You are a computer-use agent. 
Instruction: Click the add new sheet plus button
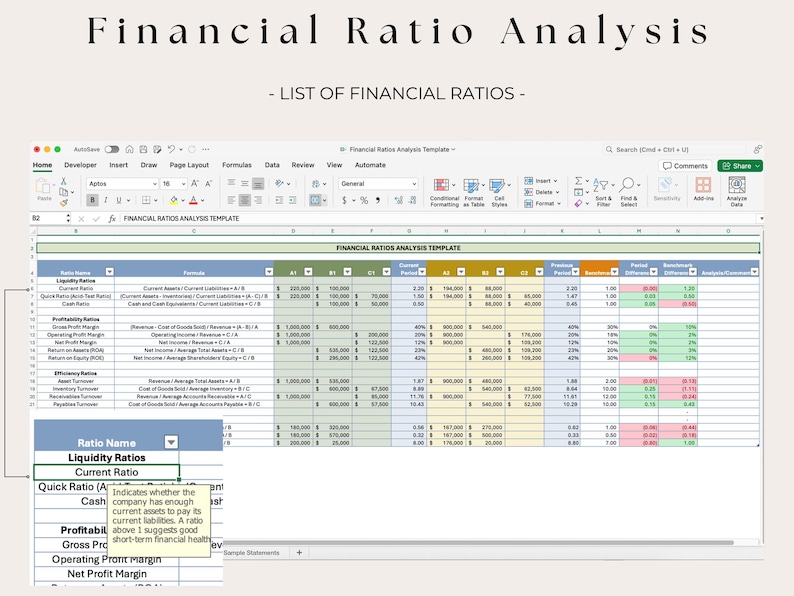(299, 552)
